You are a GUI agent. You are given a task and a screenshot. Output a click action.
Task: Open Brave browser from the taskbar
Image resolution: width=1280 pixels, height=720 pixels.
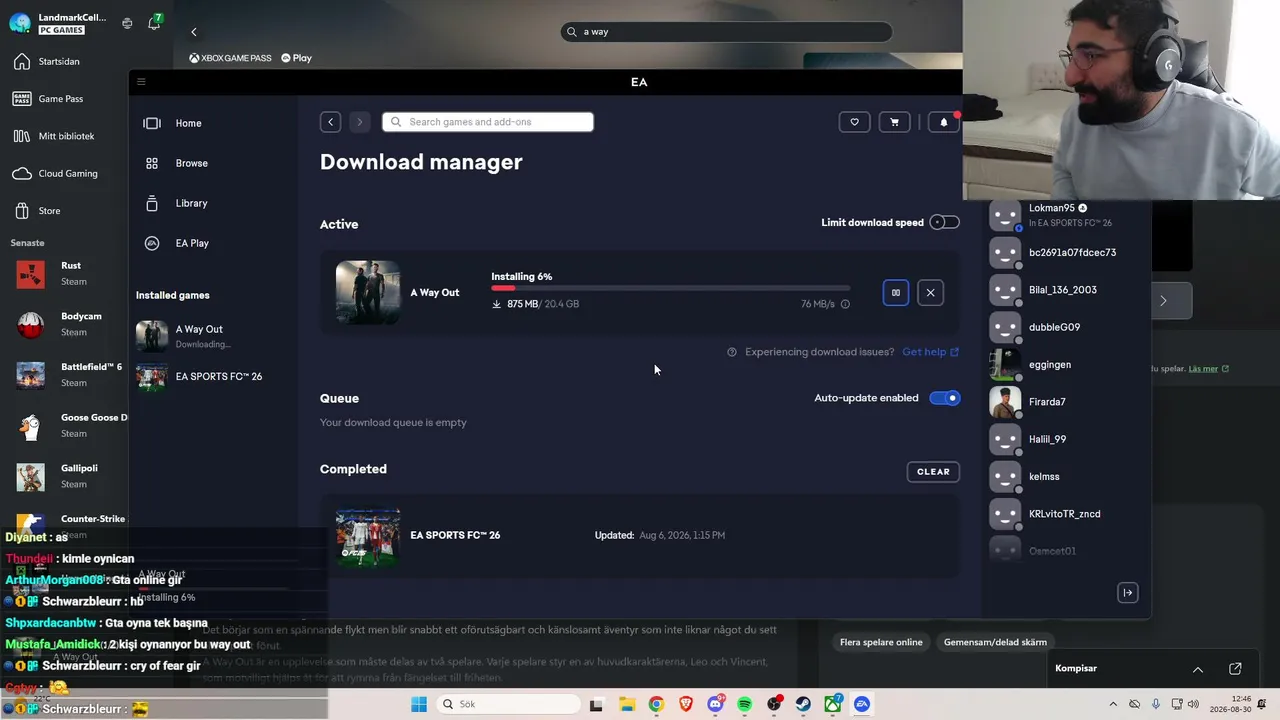686,704
